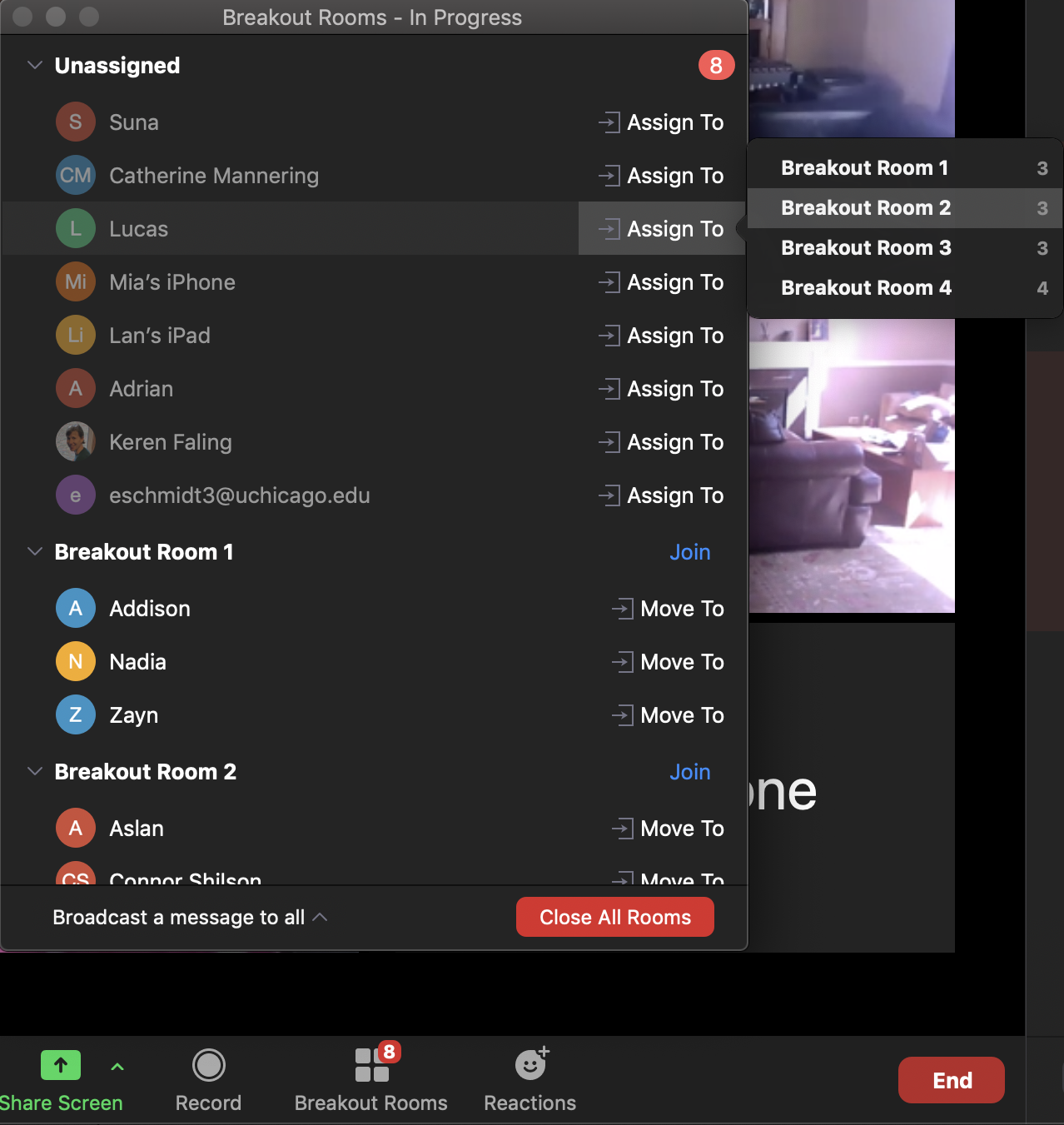Collapse the Breakout Room 1 list

[35, 552]
